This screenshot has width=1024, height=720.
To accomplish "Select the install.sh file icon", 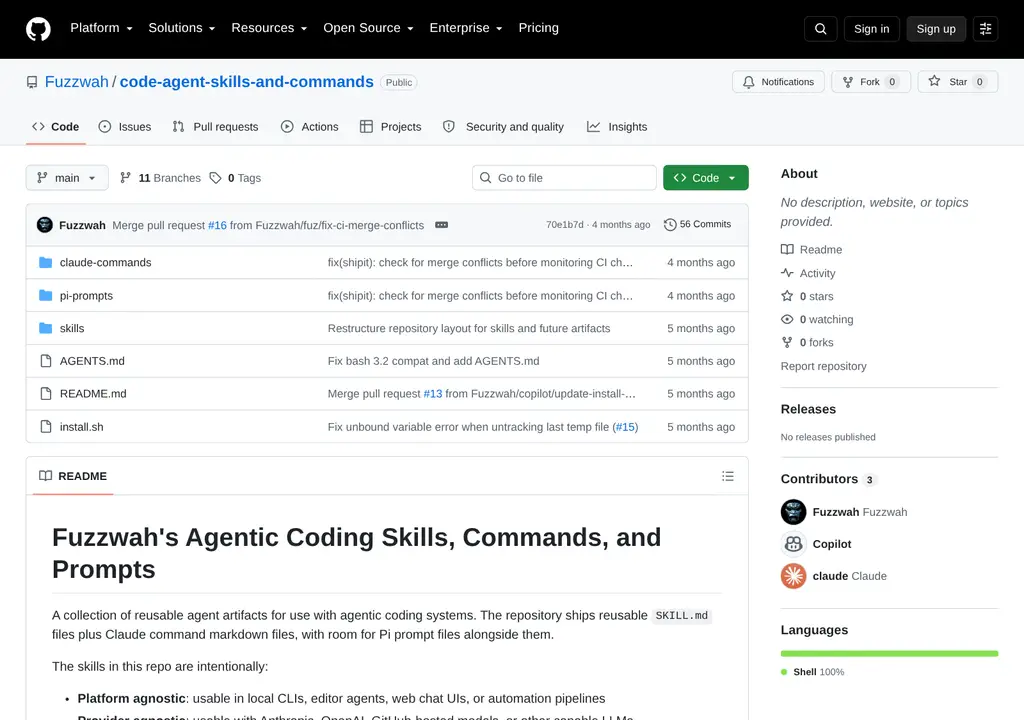I will [x=46, y=427].
